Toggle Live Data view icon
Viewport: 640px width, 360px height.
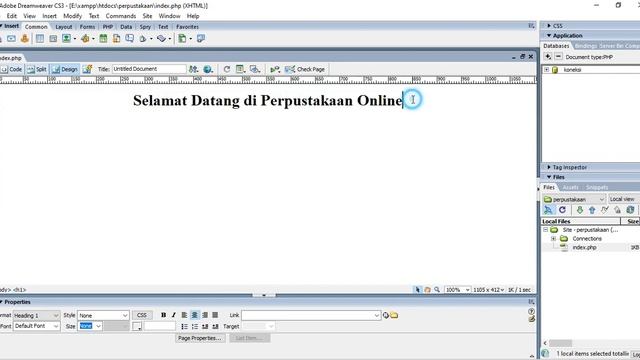(87, 69)
